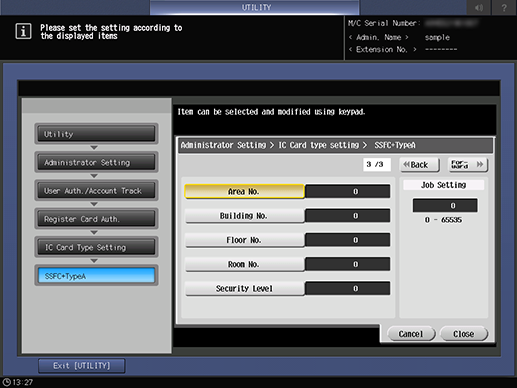Select the Room No. button
The image size is (517, 388).
coord(244,264)
